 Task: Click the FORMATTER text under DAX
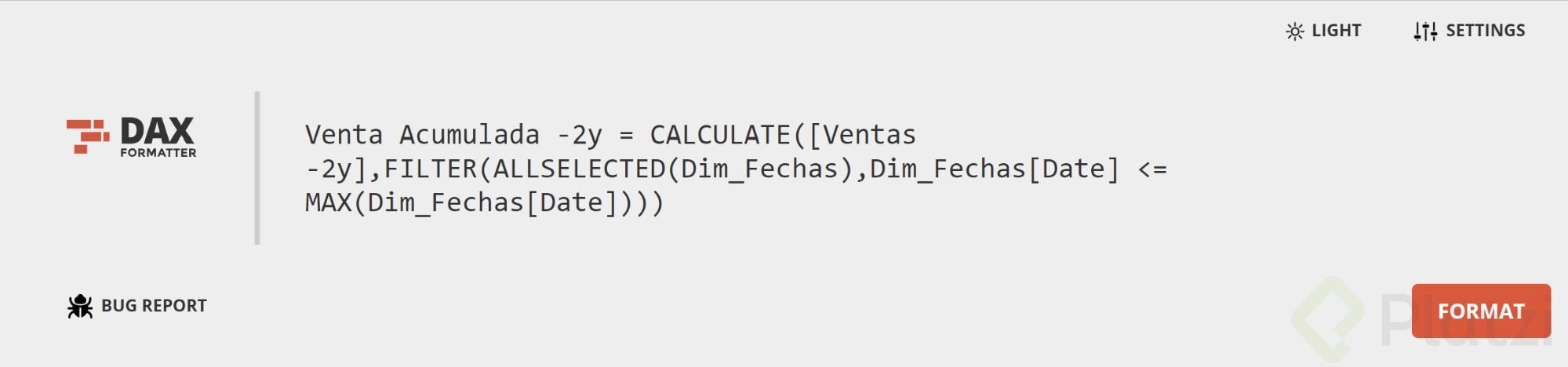coord(158,153)
